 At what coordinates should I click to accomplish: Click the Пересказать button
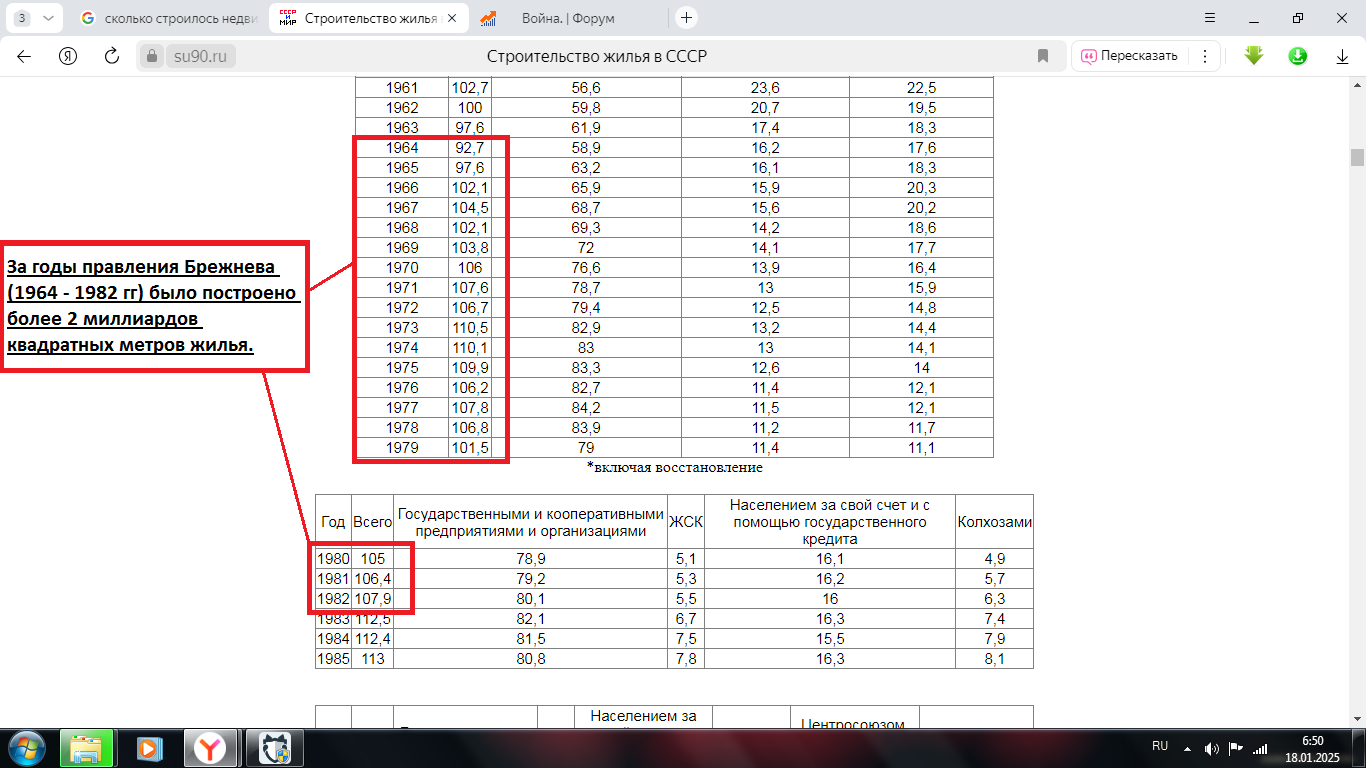click(1129, 56)
